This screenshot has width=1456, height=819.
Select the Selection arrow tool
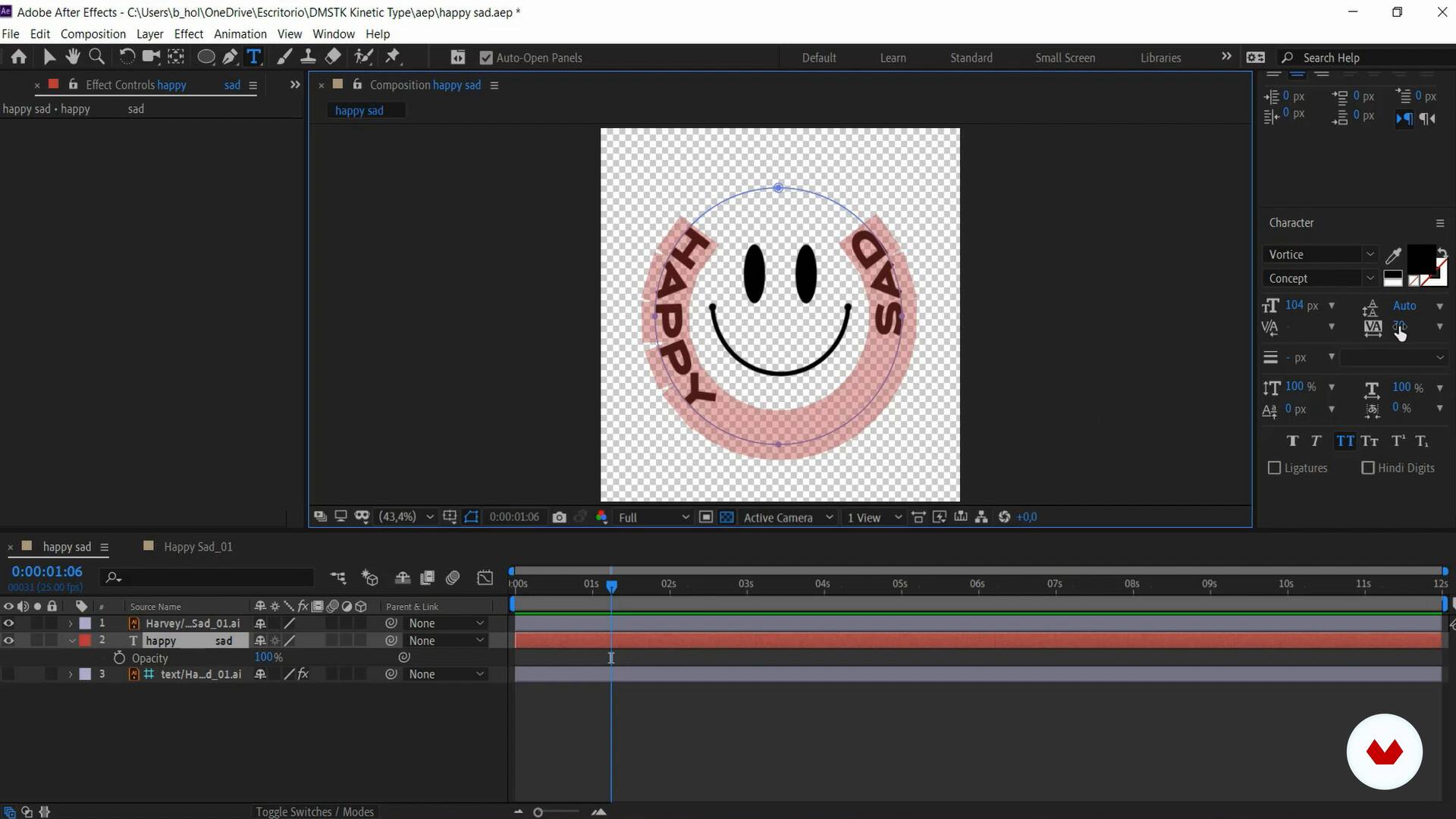pos(49,57)
